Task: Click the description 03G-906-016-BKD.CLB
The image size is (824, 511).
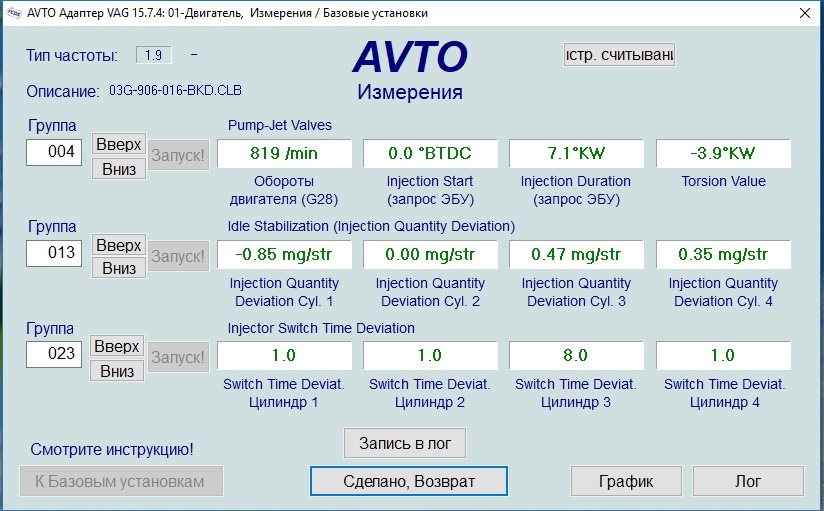Action: (176, 90)
